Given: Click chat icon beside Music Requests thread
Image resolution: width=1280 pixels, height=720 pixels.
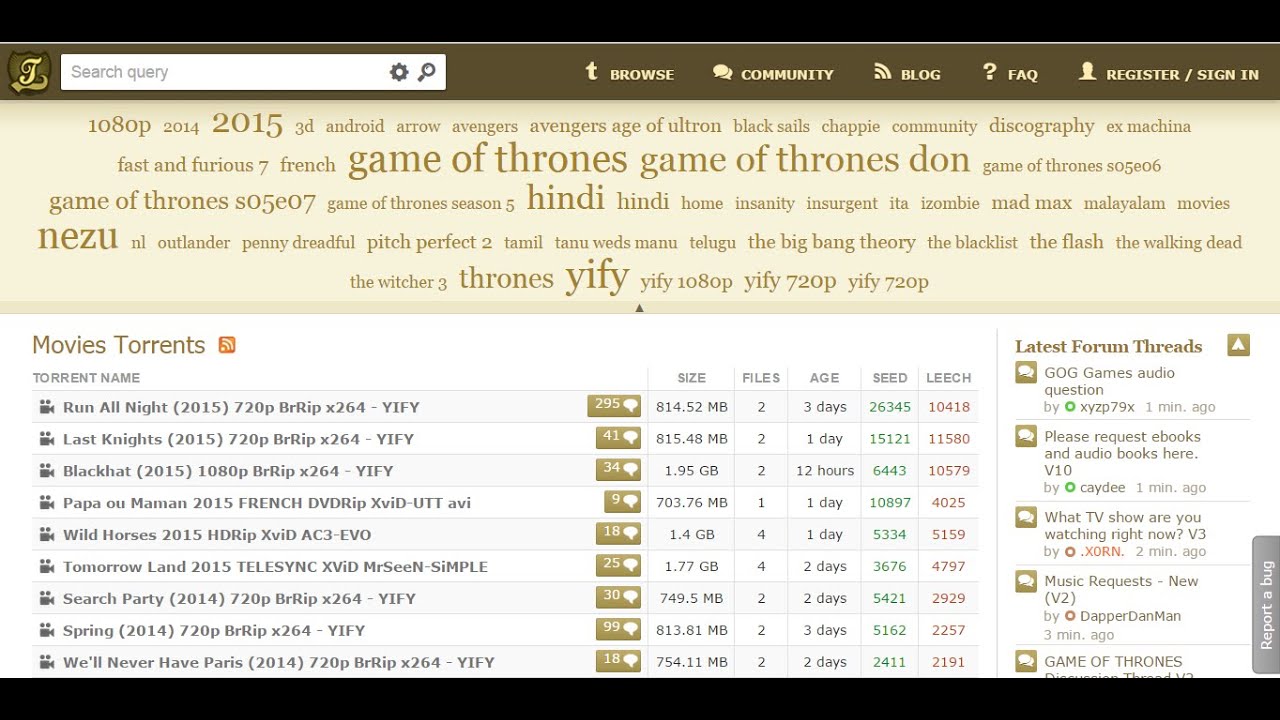Looking at the screenshot, I should click(x=1026, y=582).
